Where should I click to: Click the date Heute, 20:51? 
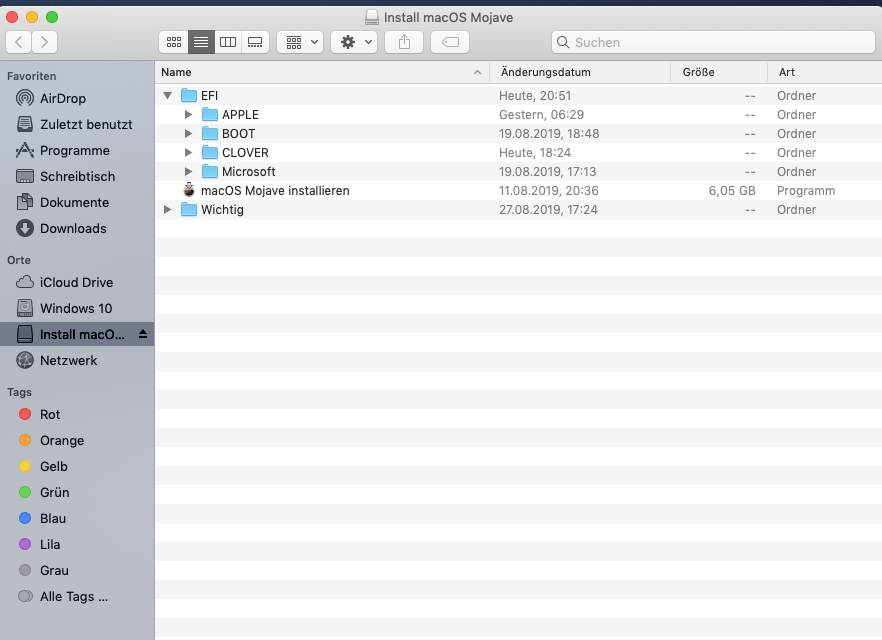point(534,96)
